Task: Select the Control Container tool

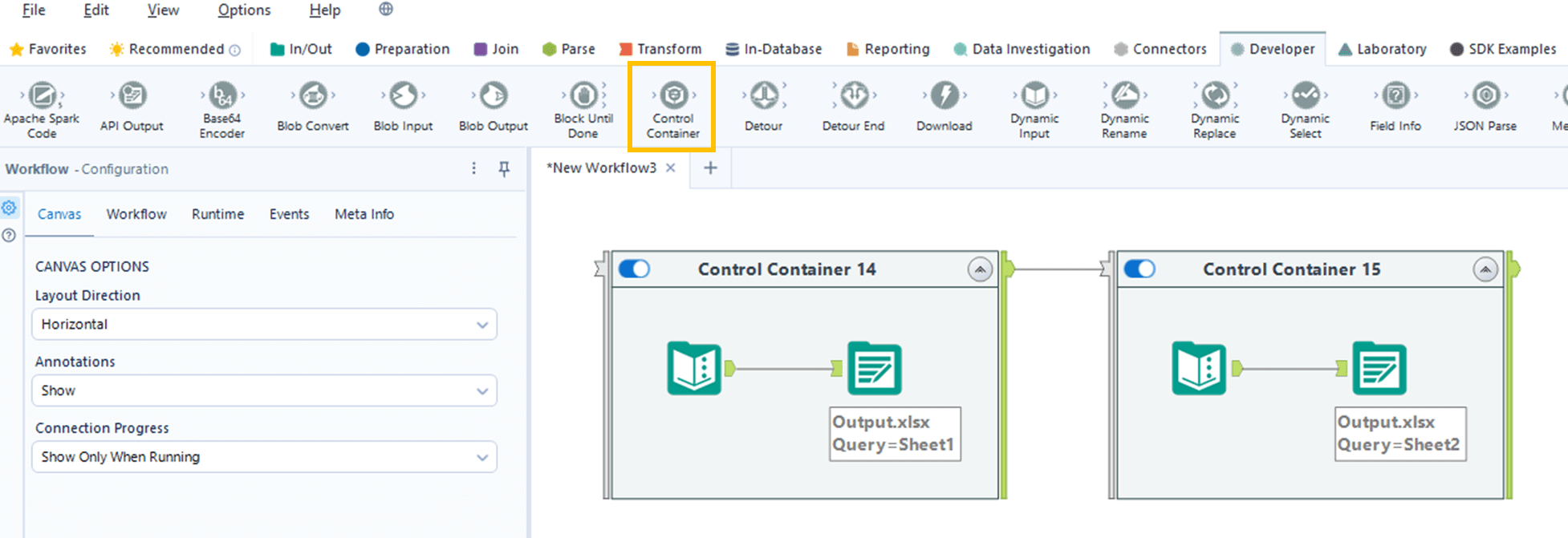Action: (673, 110)
